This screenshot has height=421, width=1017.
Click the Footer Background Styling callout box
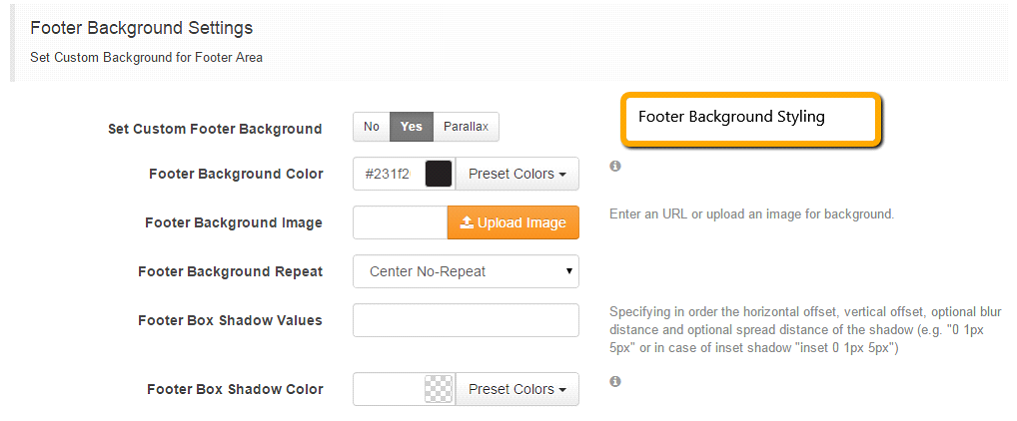(x=751, y=119)
